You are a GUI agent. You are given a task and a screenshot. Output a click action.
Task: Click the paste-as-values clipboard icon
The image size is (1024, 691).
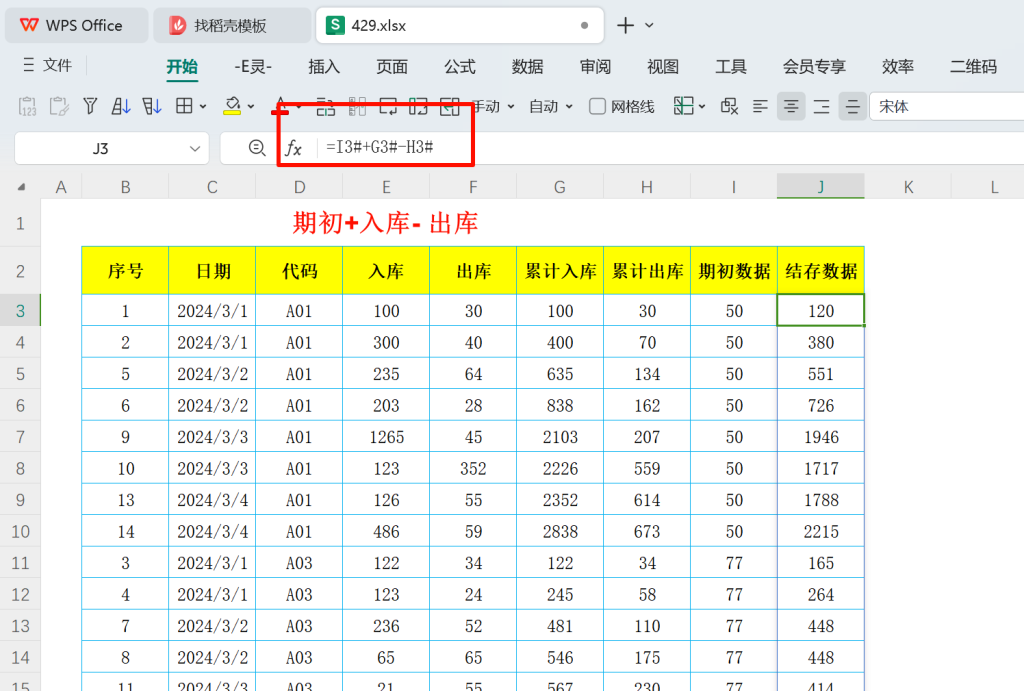pyautogui.click(x=27, y=106)
